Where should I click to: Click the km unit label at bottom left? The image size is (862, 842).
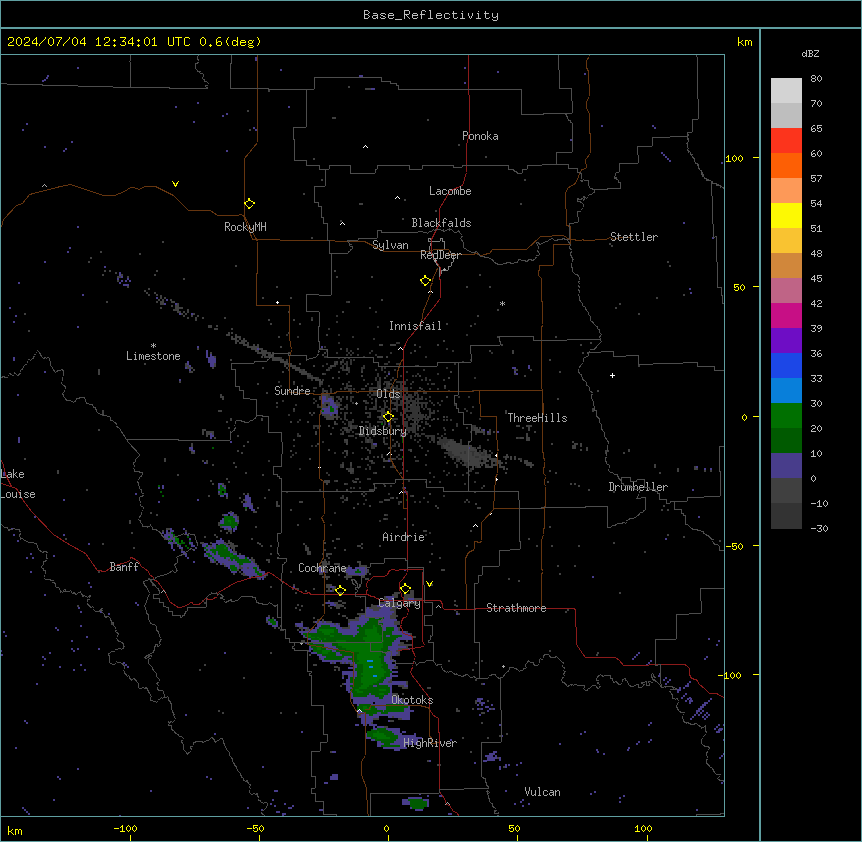pos(15,831)
